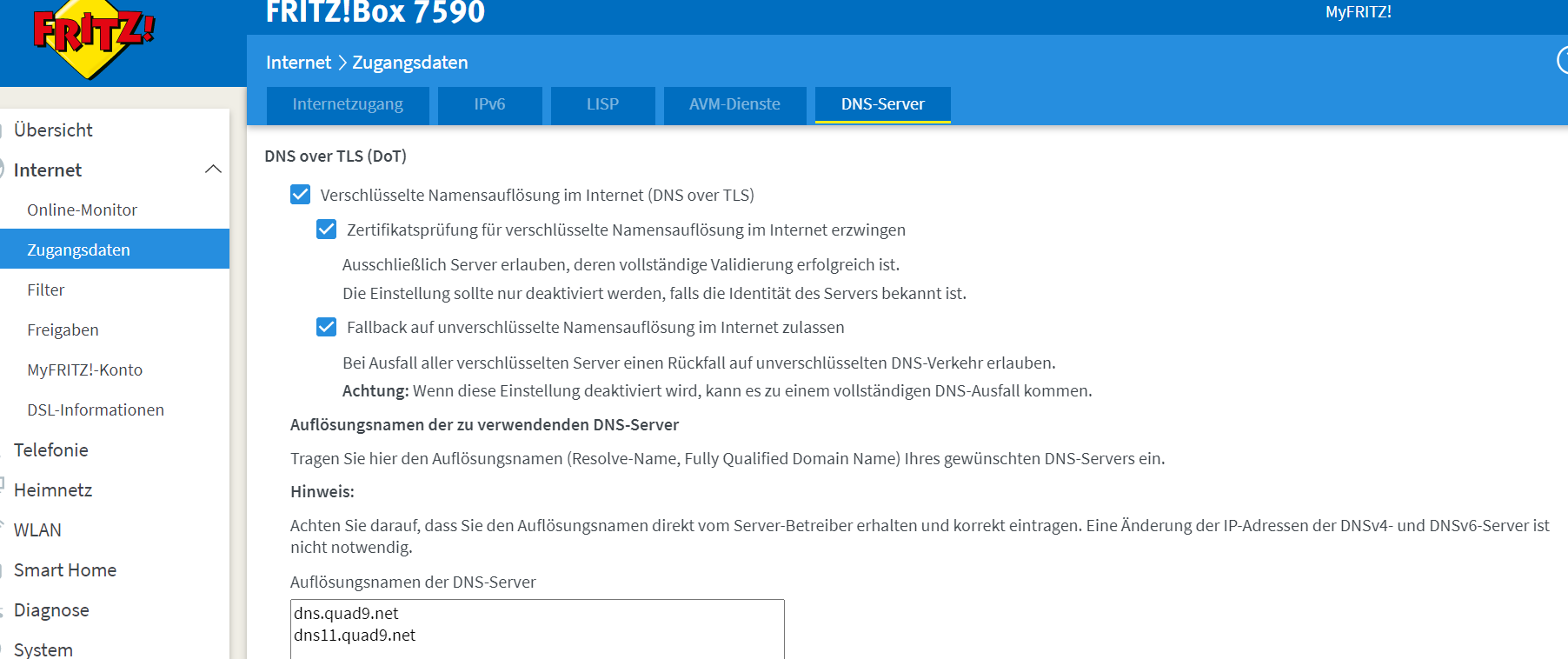Screen dimensions: 1568x659
Task: Open MyFRITZ! in the header
Action: 1359,12
